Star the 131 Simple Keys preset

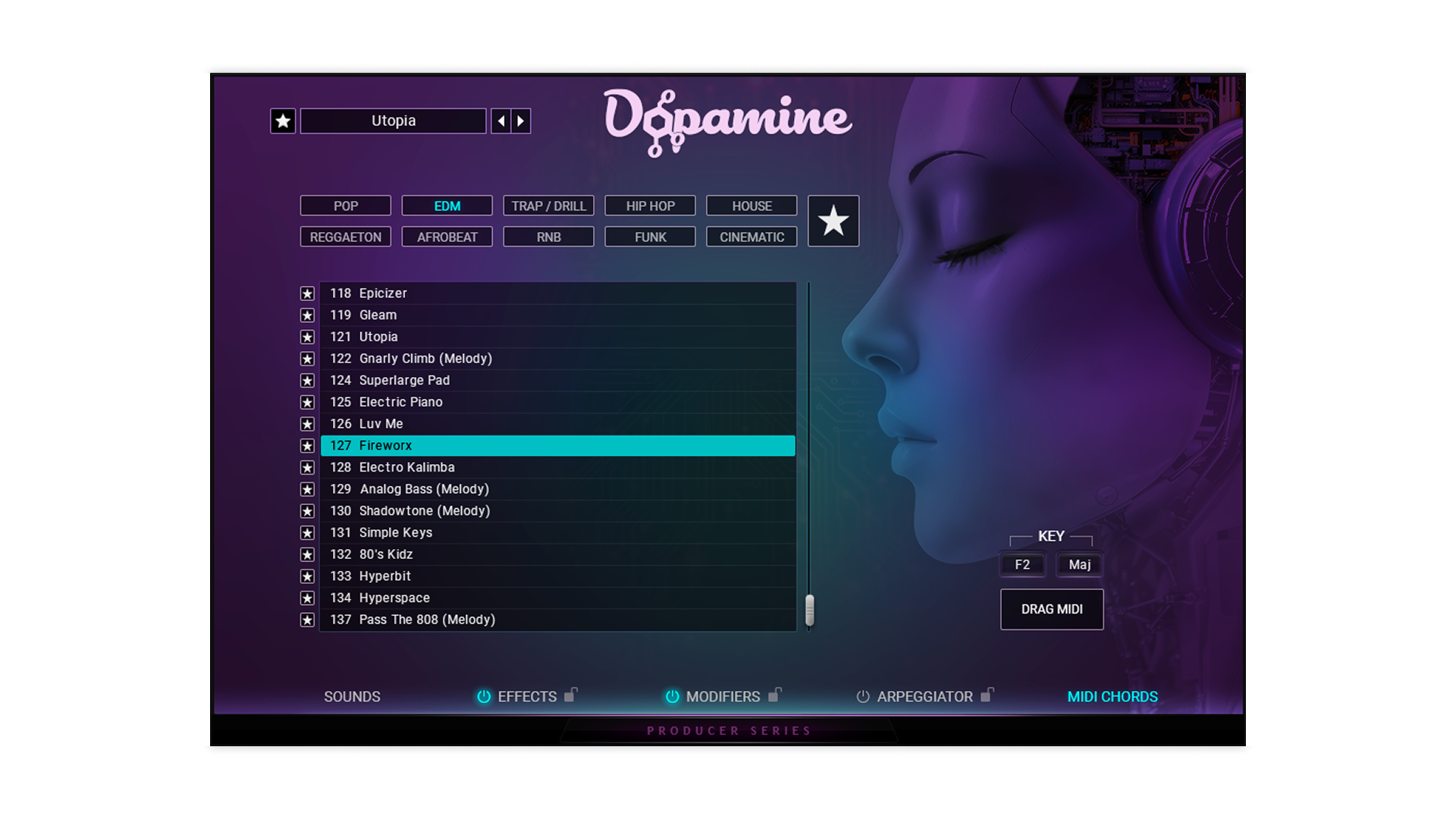307,533
